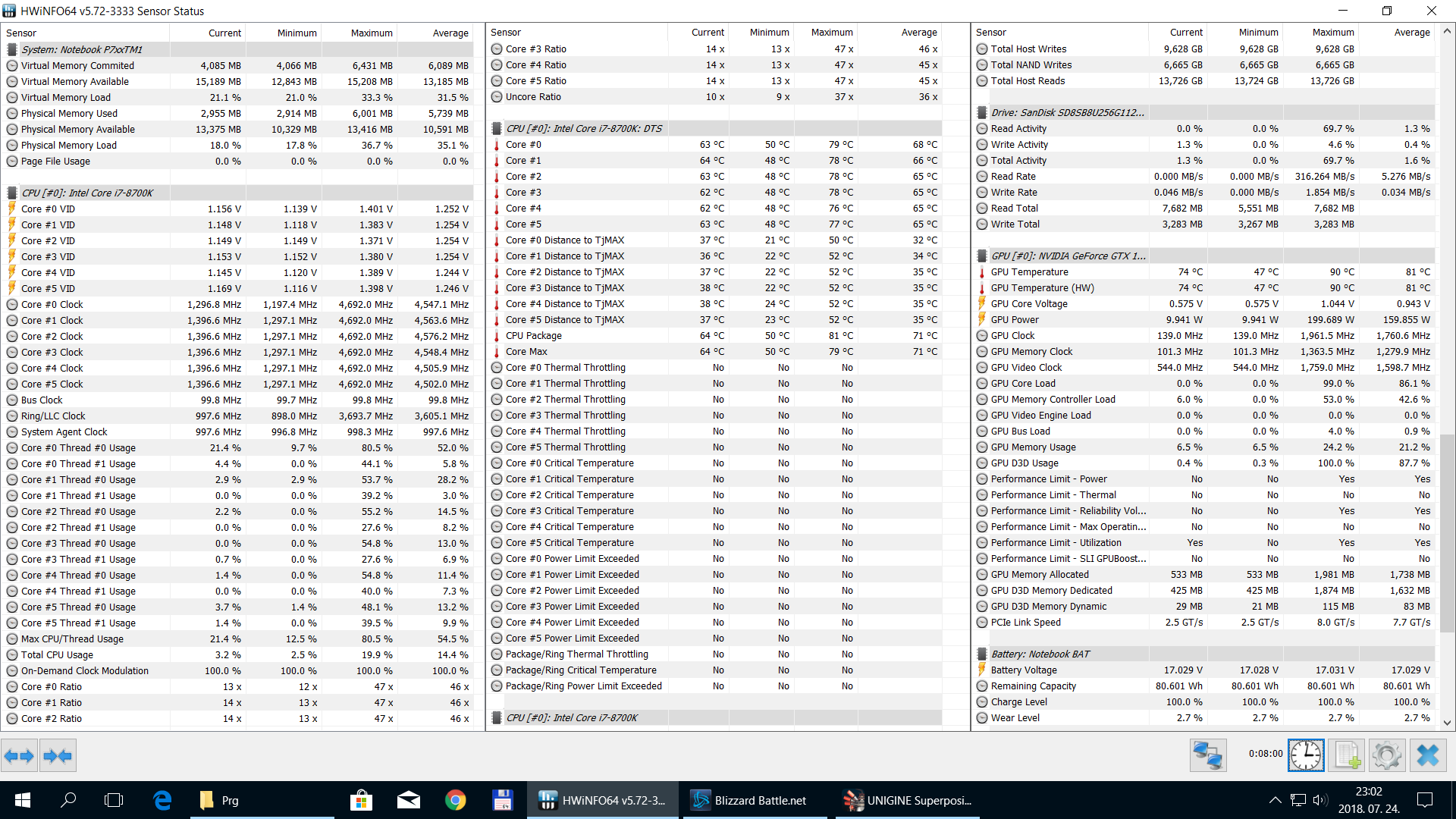1456x819 pixels.
Task: Click the CPU i7-8700K DTS chip icon
Action: [x=497, y=128]
